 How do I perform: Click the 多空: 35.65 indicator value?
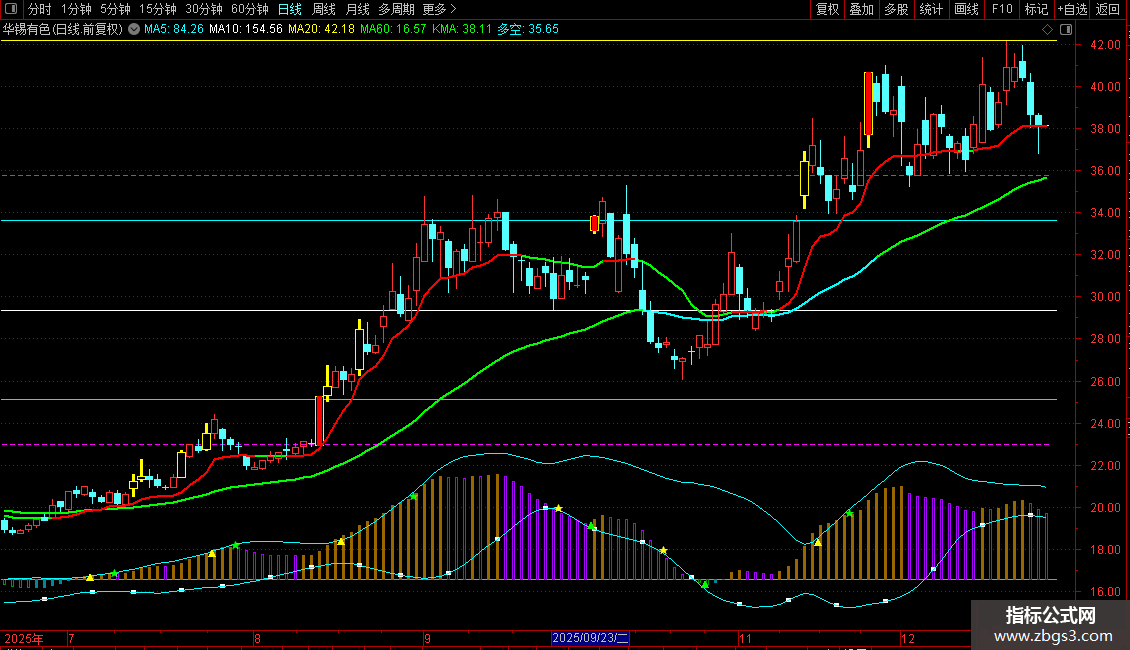click(528, 29)
